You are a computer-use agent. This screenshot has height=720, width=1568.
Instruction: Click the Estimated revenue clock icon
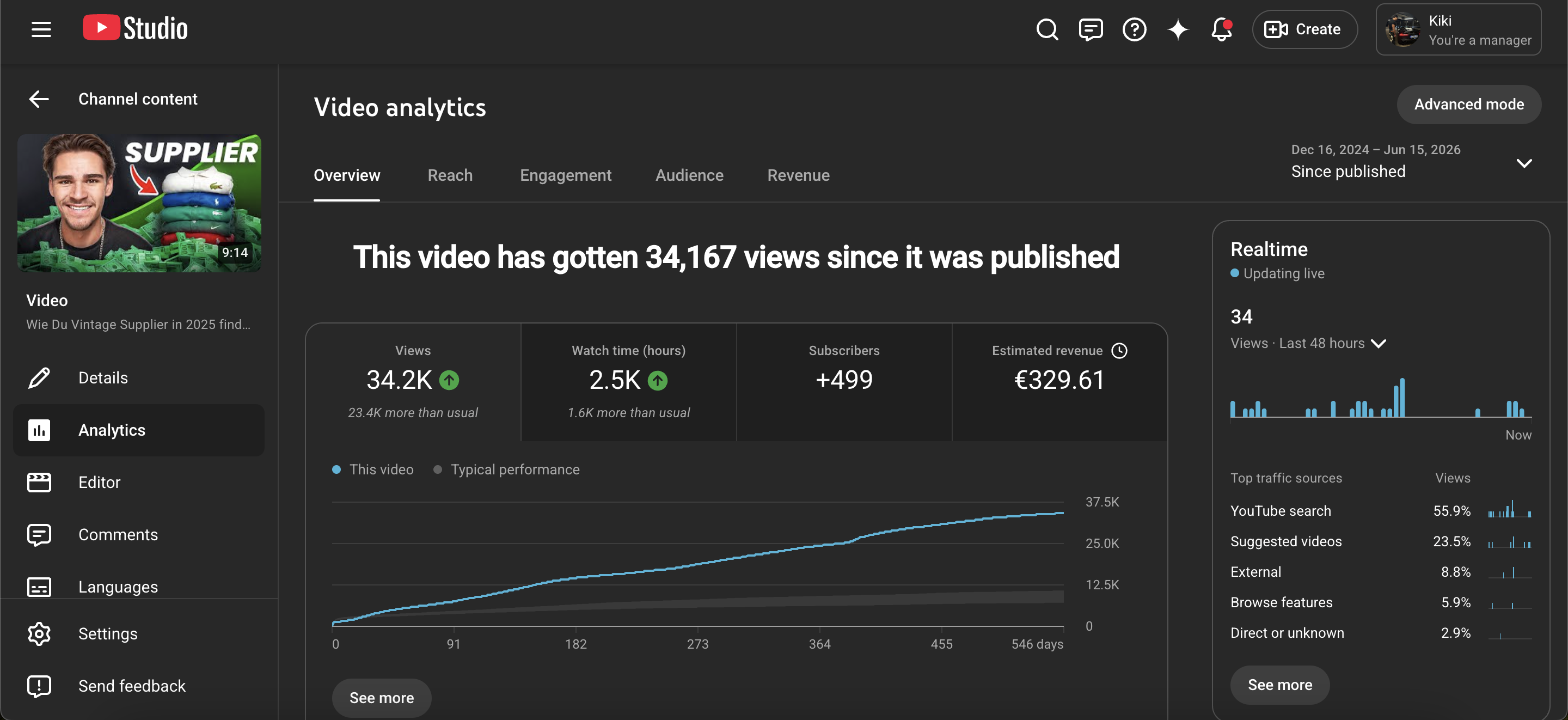point(1119,350)
